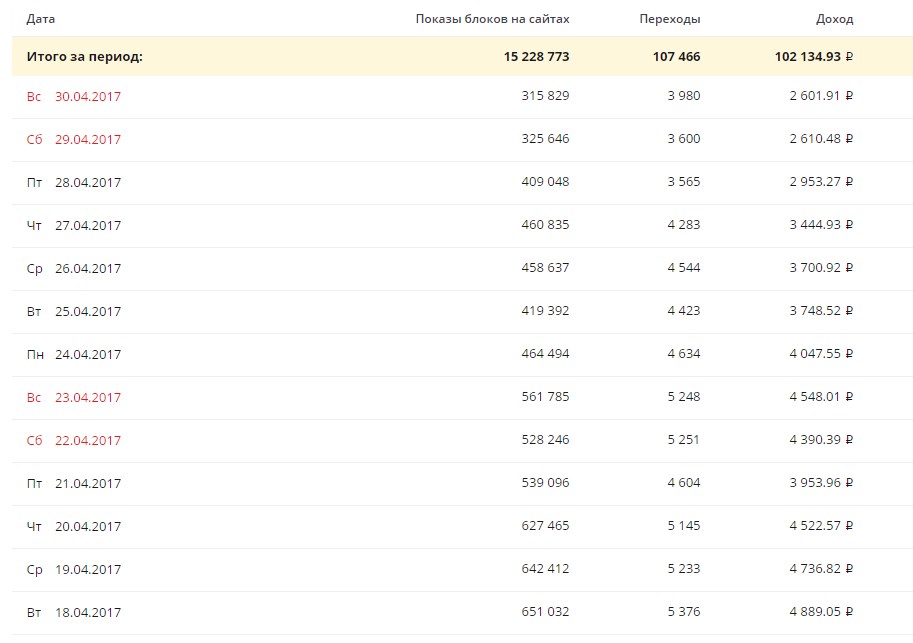This screenshot has height=643, width=913.
Task: Click impressions value 561 785
Action: (x=545, y=397)
